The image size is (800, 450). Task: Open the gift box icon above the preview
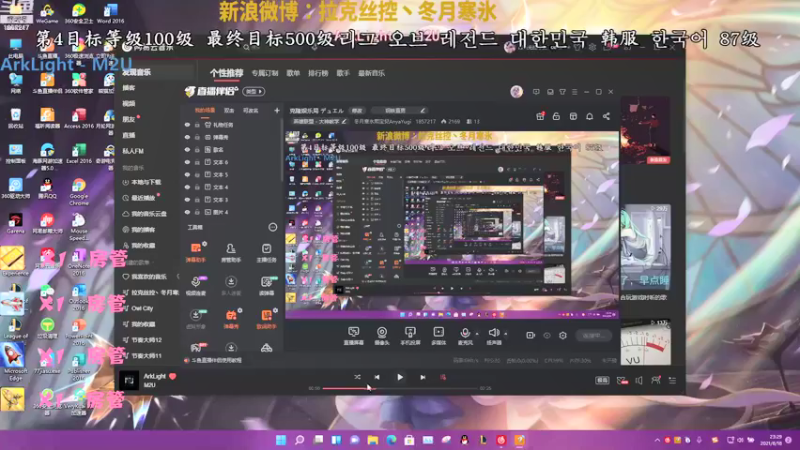coord(540,116)
